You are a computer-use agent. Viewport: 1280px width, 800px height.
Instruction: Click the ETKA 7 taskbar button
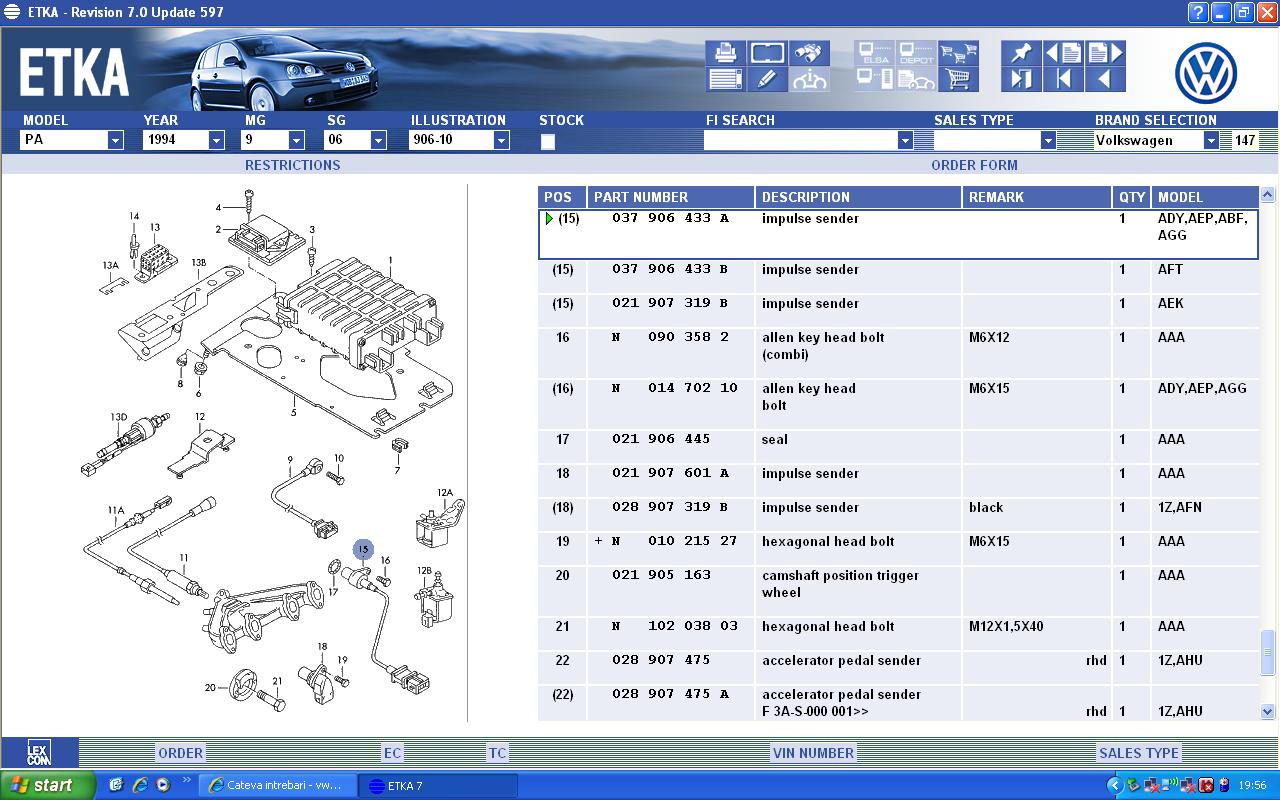438,785
